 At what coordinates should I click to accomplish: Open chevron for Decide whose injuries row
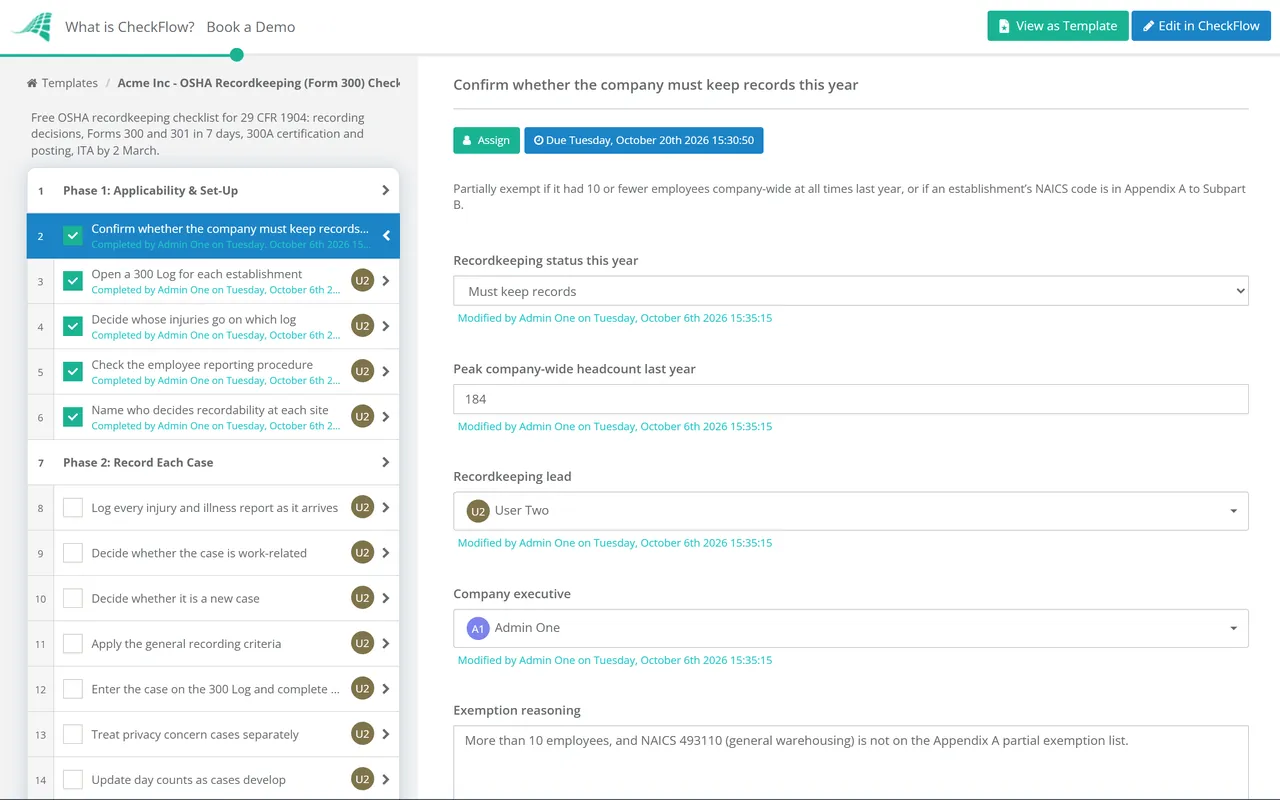point(386,326)
